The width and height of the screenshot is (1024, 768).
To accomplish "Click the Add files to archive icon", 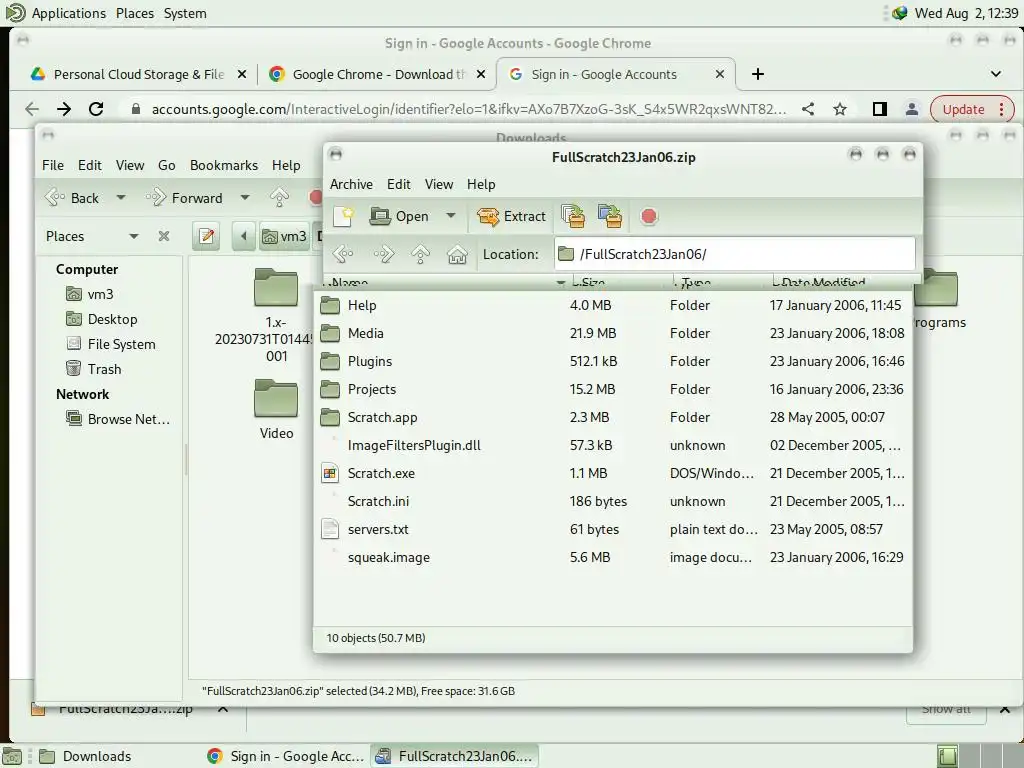I will tap(573, 216).
